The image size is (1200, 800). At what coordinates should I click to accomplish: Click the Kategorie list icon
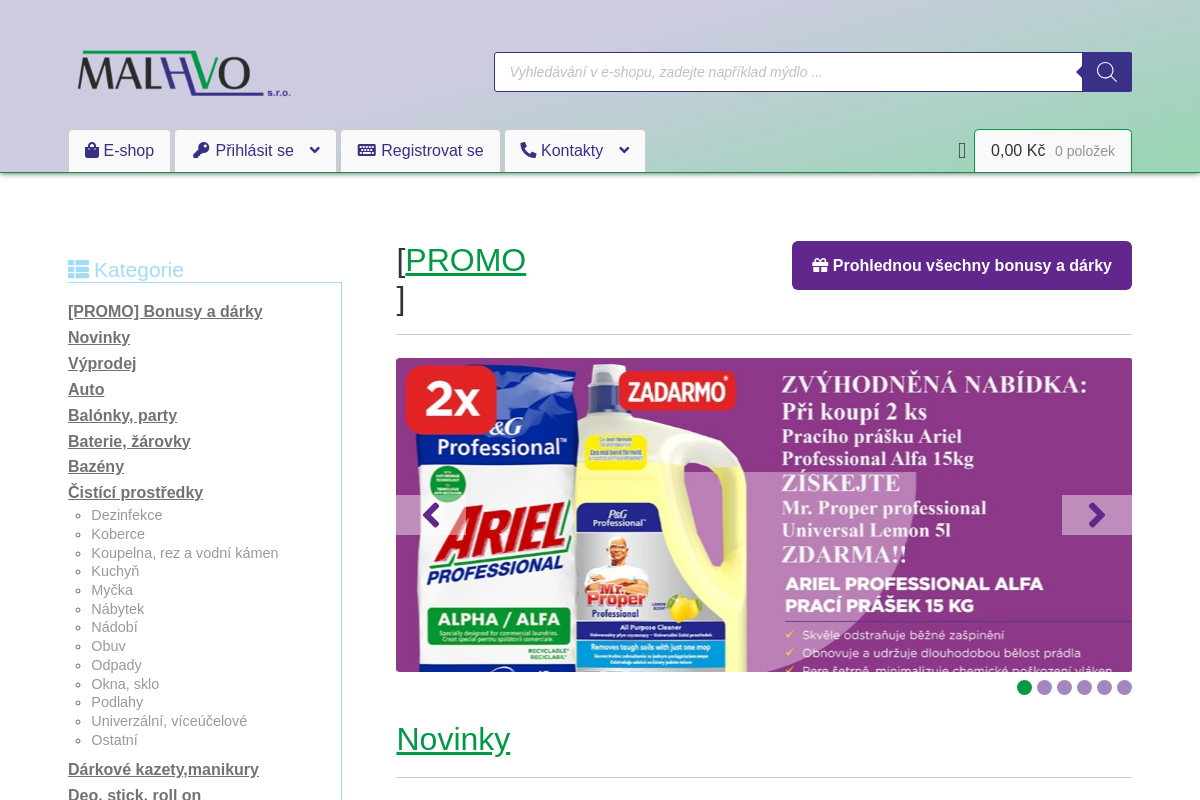(x=78, y=270)
